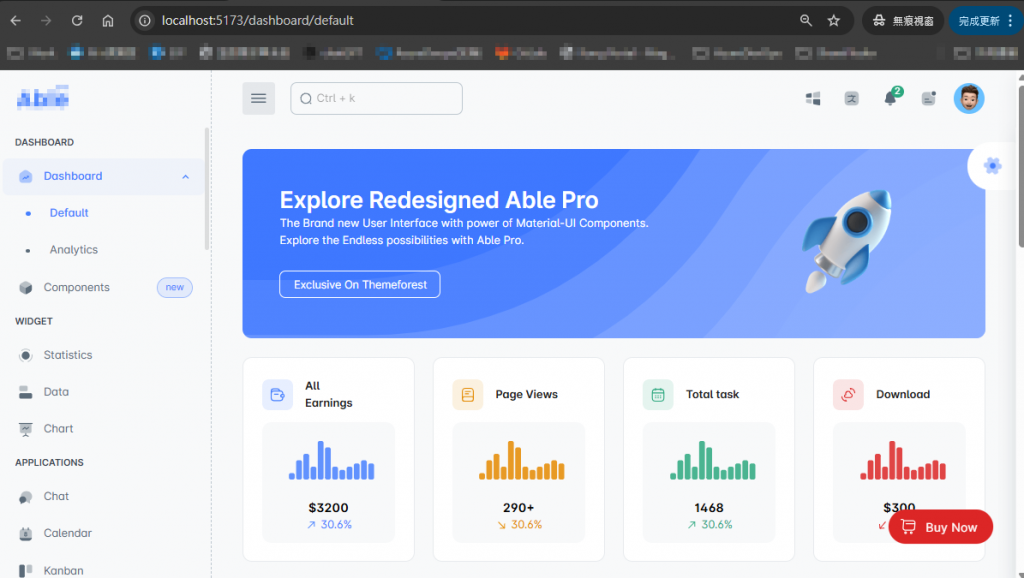
Task: Click the Statistics icon in sidebar
Action: (x=25, y=355)
